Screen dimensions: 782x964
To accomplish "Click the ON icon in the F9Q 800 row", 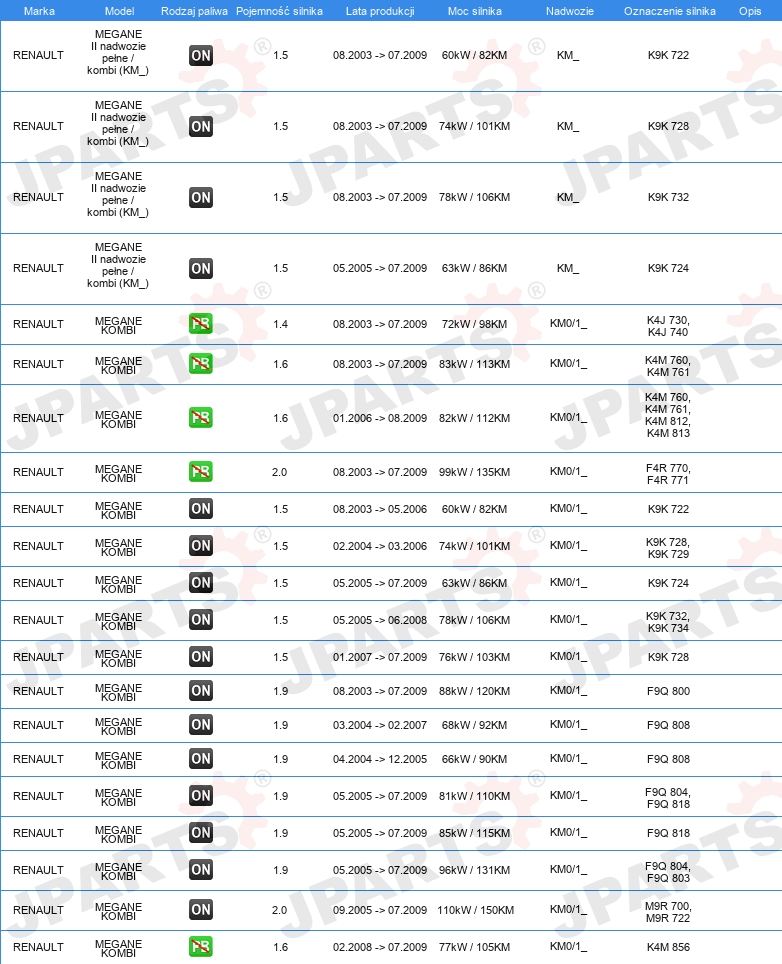I will 200,690.
